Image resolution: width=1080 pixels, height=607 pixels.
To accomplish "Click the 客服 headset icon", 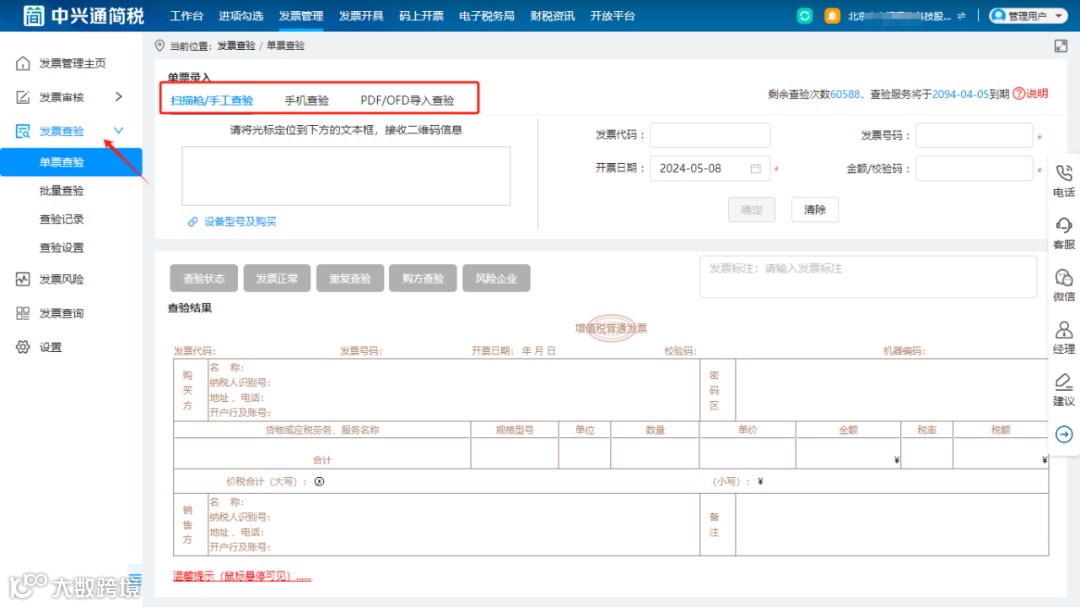I will click(1063, 225).
